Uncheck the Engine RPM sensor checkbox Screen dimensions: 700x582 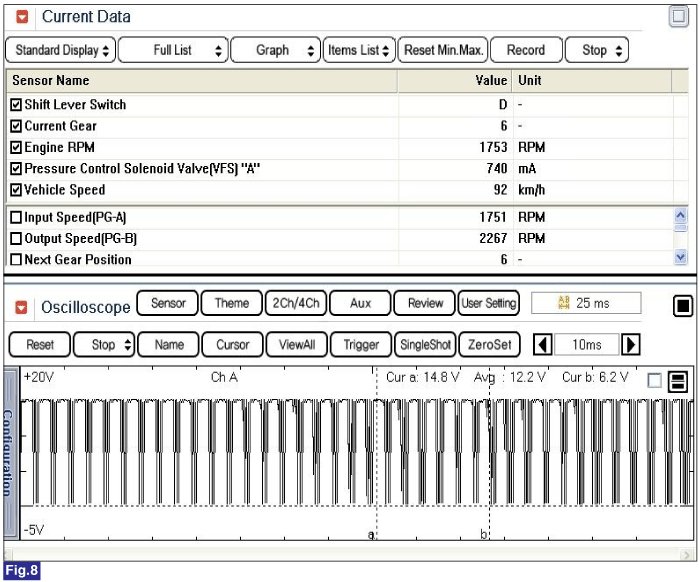[x=16, y=147]
